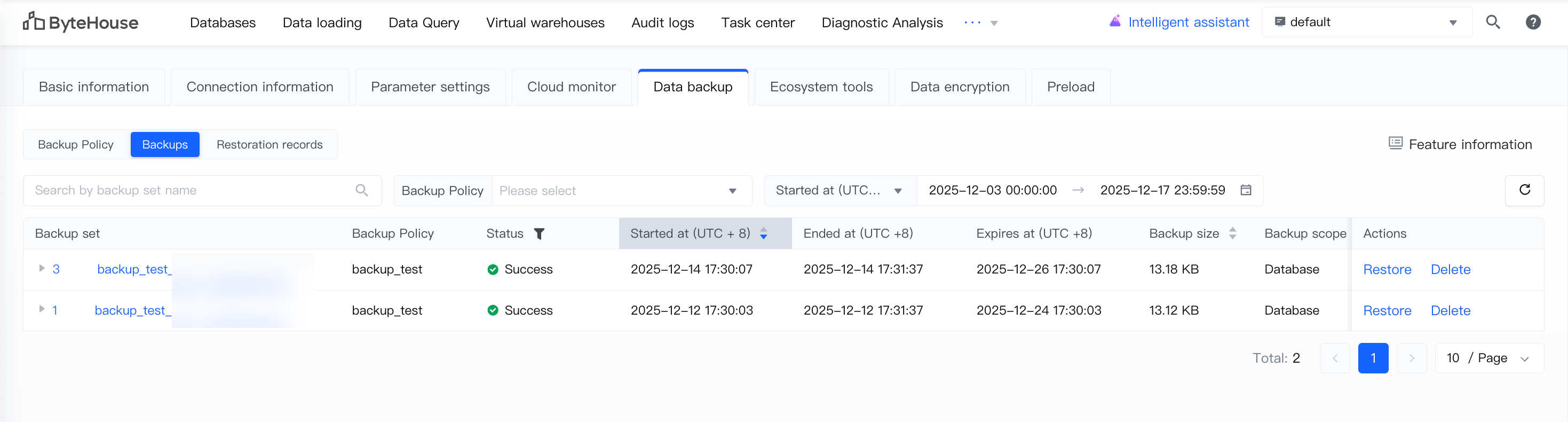
Task: Click the refresh backups list icon
Action: point(1524,190)
